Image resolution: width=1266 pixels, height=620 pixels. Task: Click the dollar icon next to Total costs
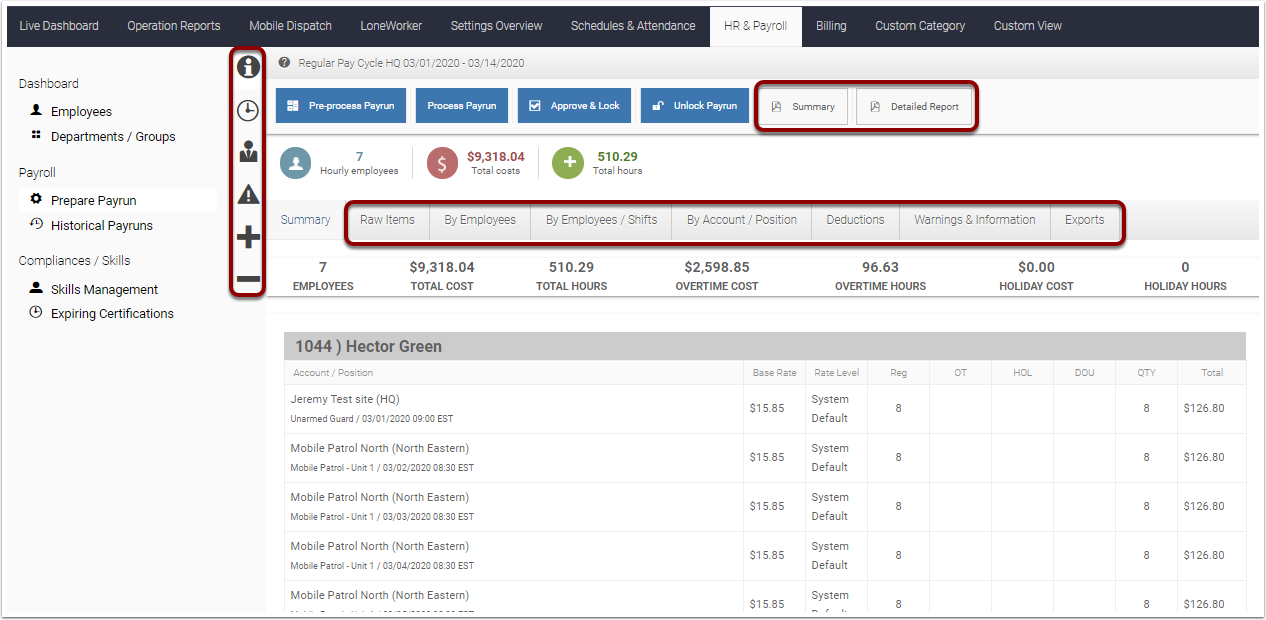coord(441,162)
